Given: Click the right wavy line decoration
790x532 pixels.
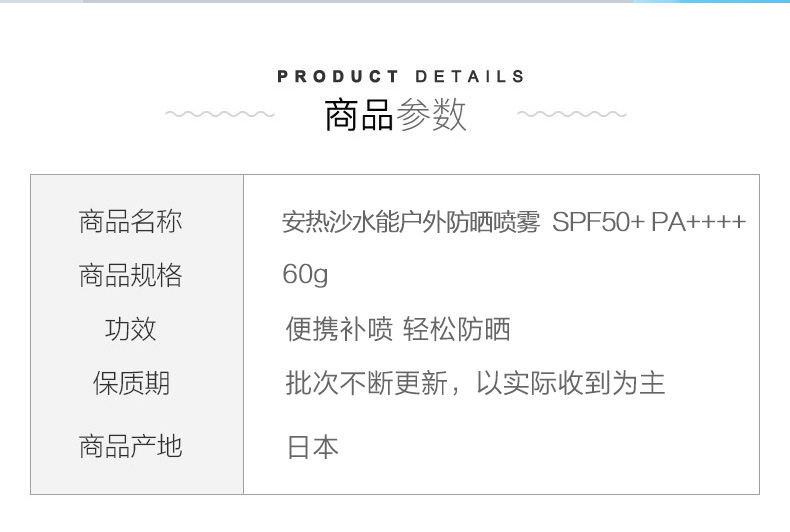Looking at the screenshot, I should (x=572, y=114).
